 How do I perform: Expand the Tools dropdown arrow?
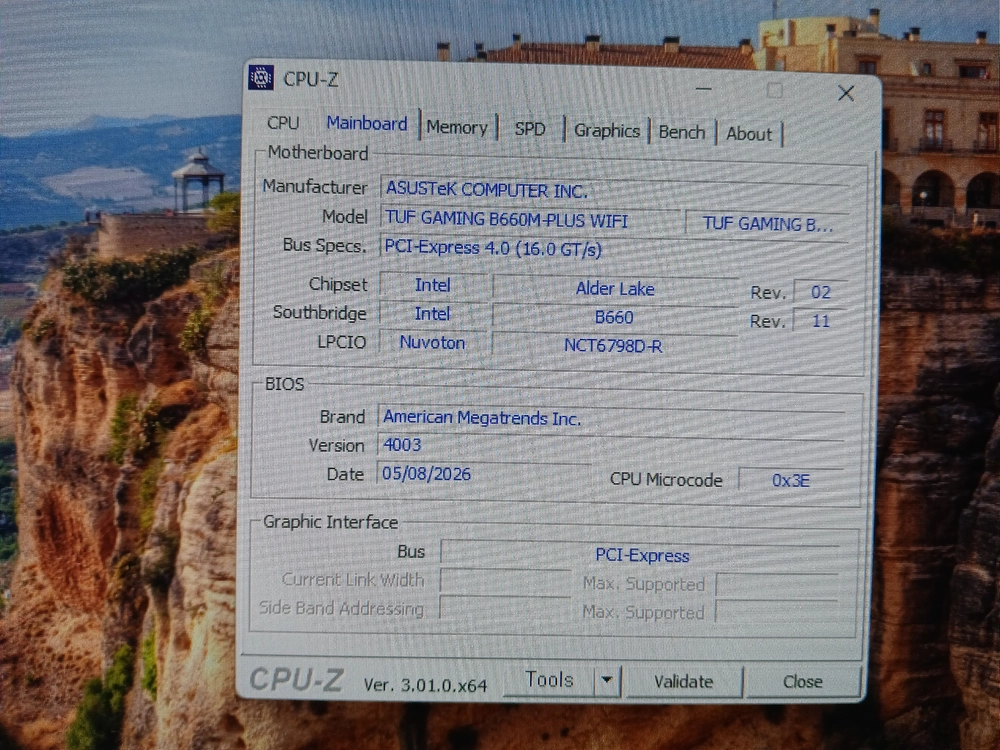click(607, 680)
